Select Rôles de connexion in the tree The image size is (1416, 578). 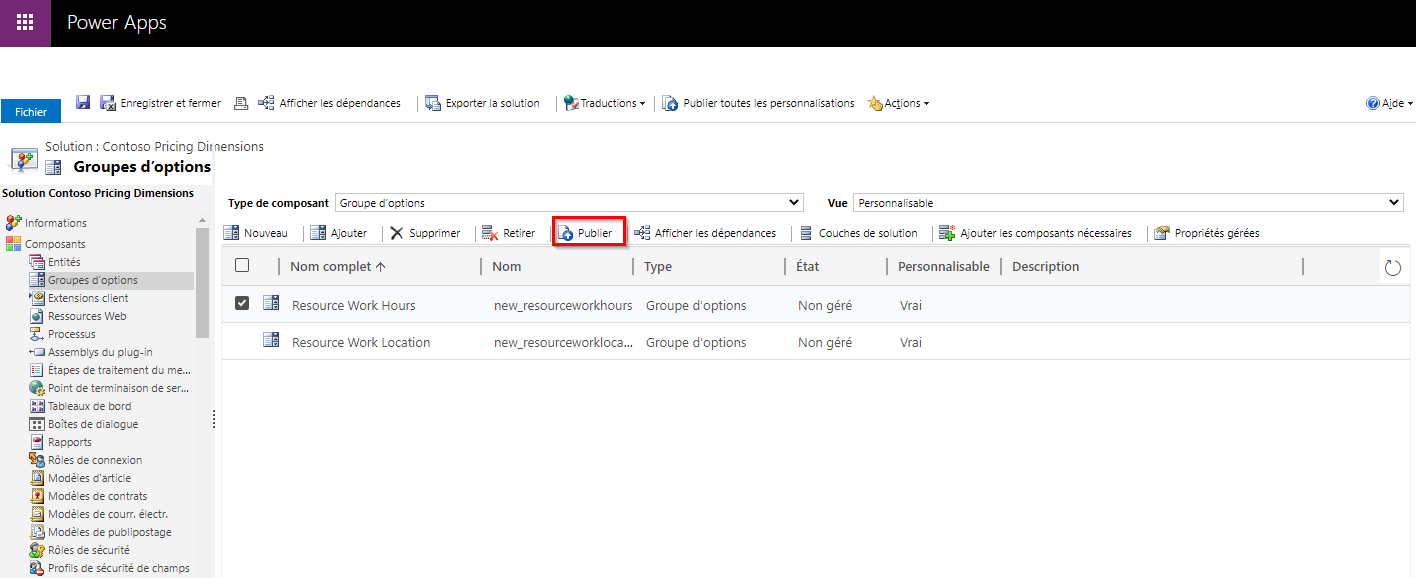(x=95, y=460)
